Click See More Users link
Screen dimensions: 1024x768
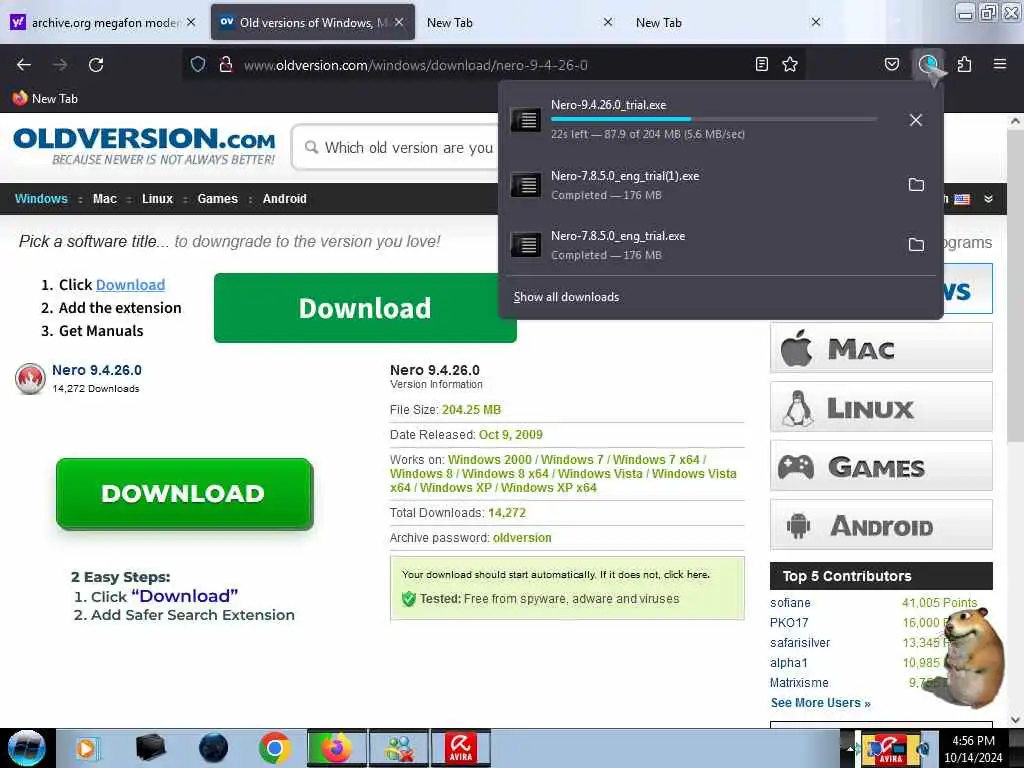coord(820,703)
